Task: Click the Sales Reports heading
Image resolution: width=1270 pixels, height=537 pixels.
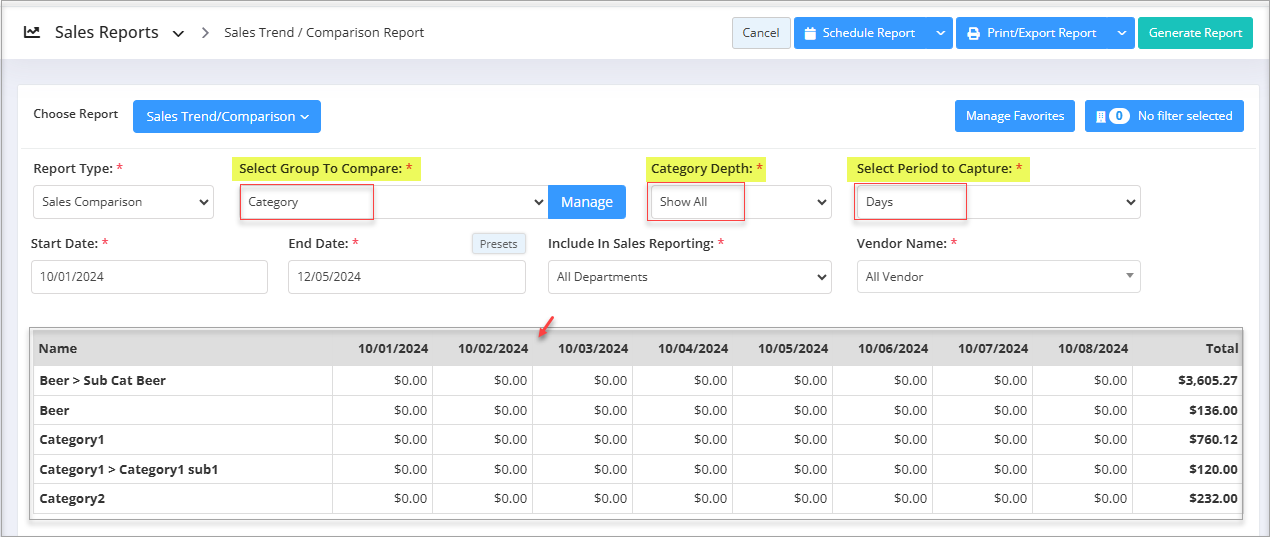Action: click(x=107, y=33)
